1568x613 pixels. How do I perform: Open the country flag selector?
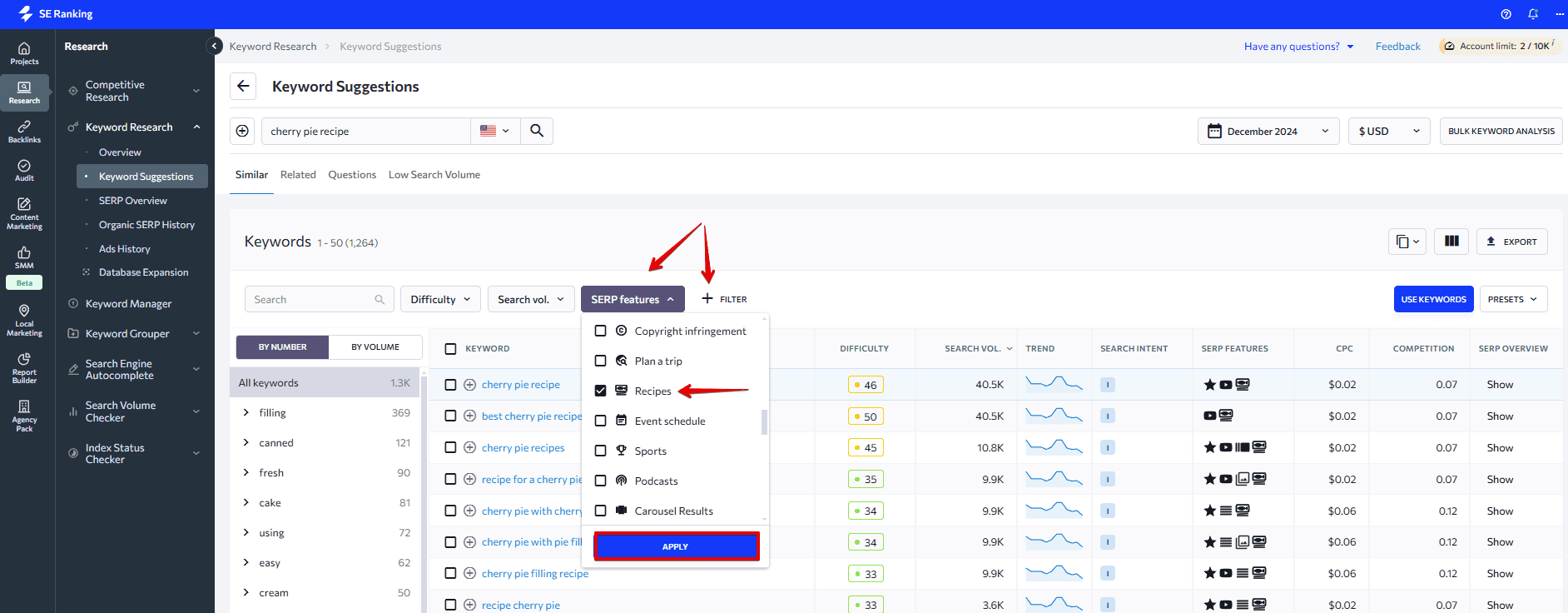(495, 131)
